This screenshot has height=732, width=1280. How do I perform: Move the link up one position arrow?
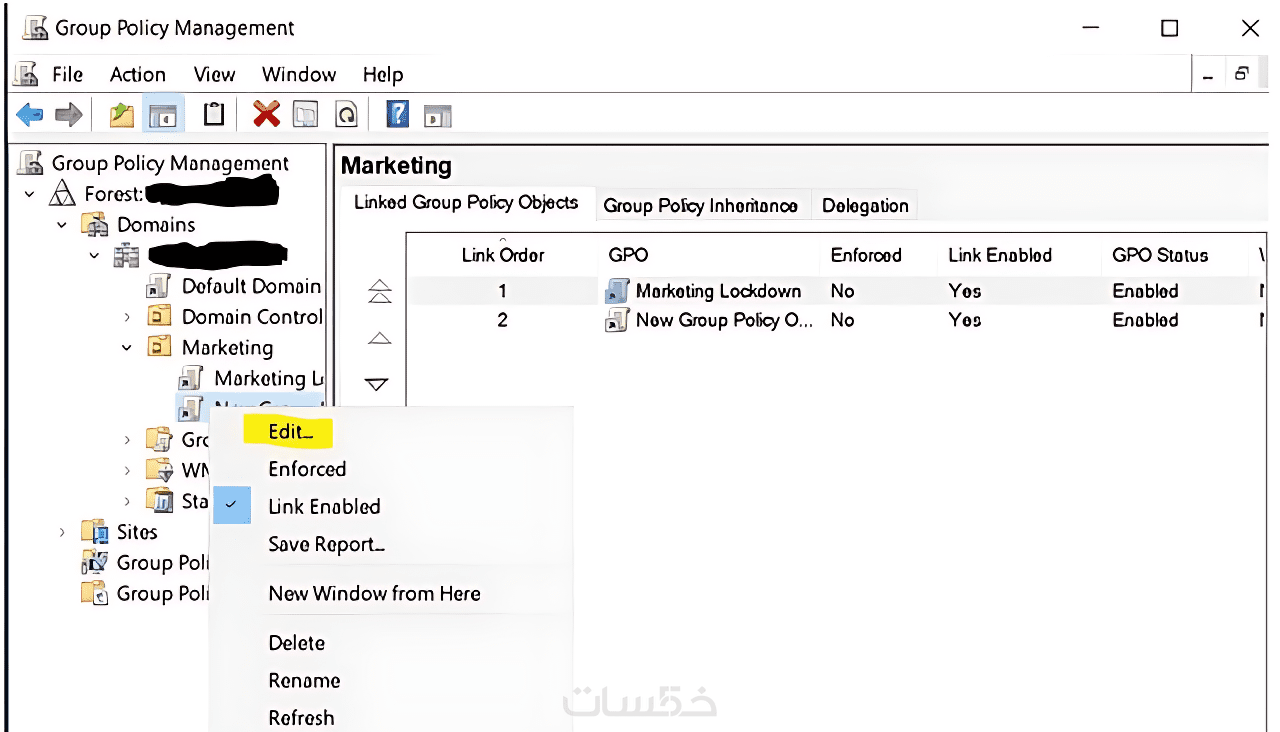tap(379, 338)
